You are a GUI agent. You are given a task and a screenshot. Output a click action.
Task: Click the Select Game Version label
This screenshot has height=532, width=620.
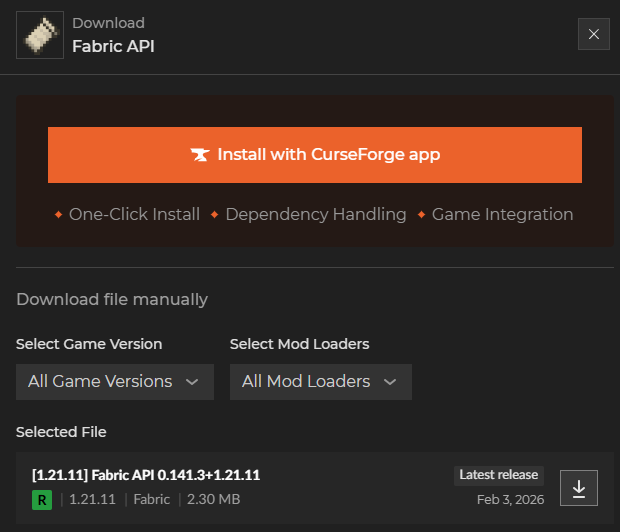click(x=89, y=344)
